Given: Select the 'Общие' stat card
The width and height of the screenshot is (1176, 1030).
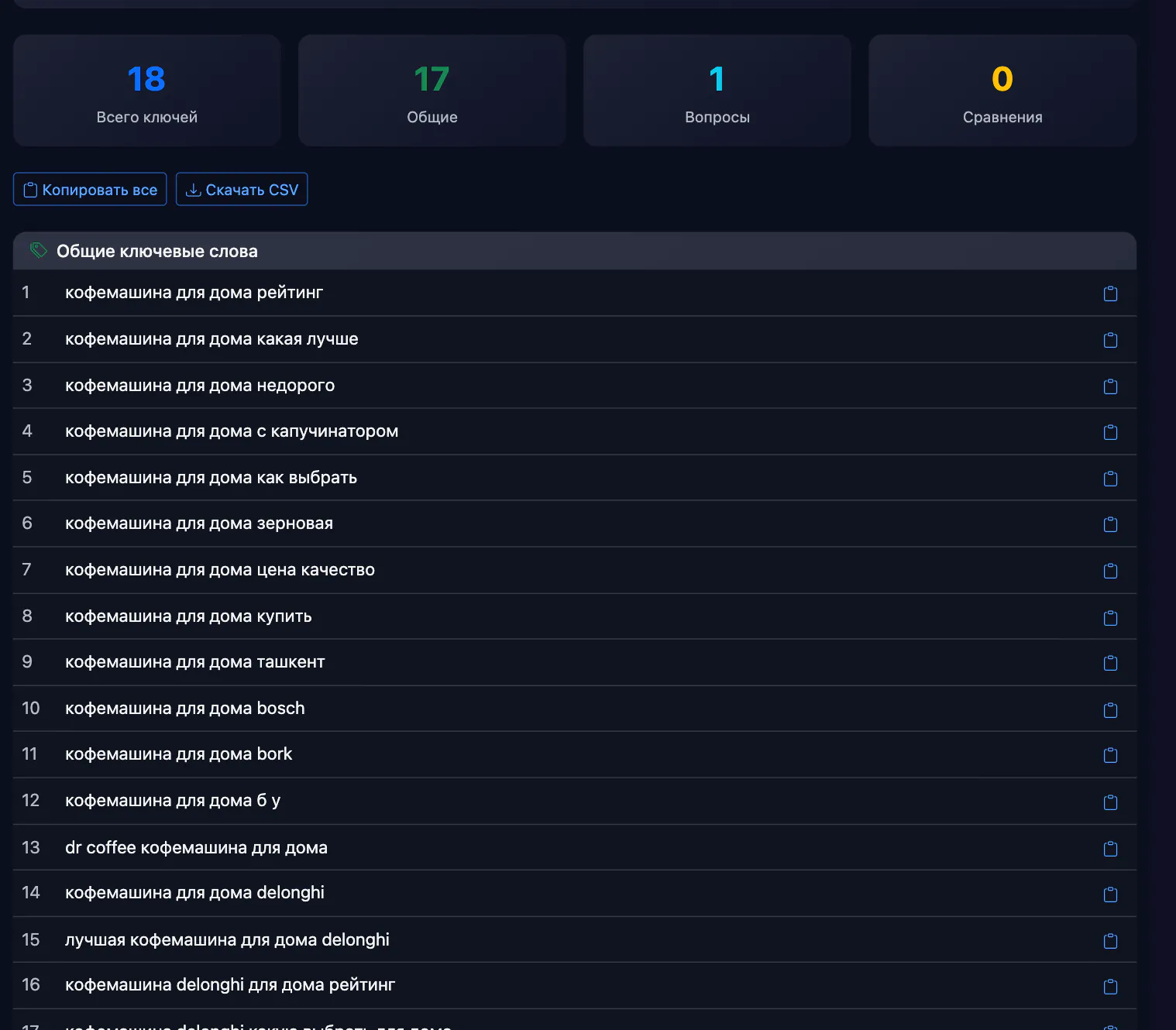Looking at the screenshot, I should 432,90.
